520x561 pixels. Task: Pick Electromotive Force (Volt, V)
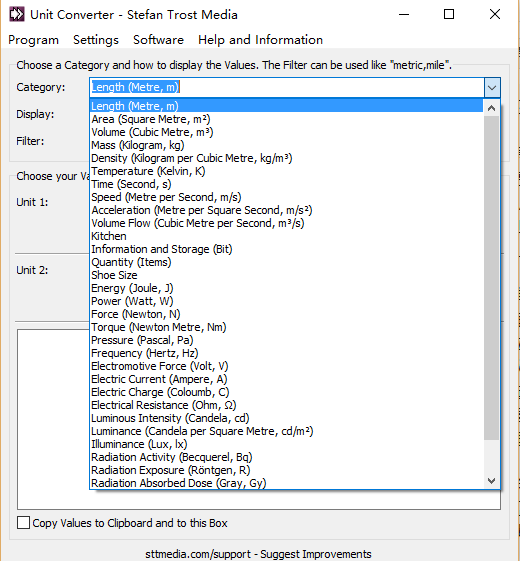[286, 366]
